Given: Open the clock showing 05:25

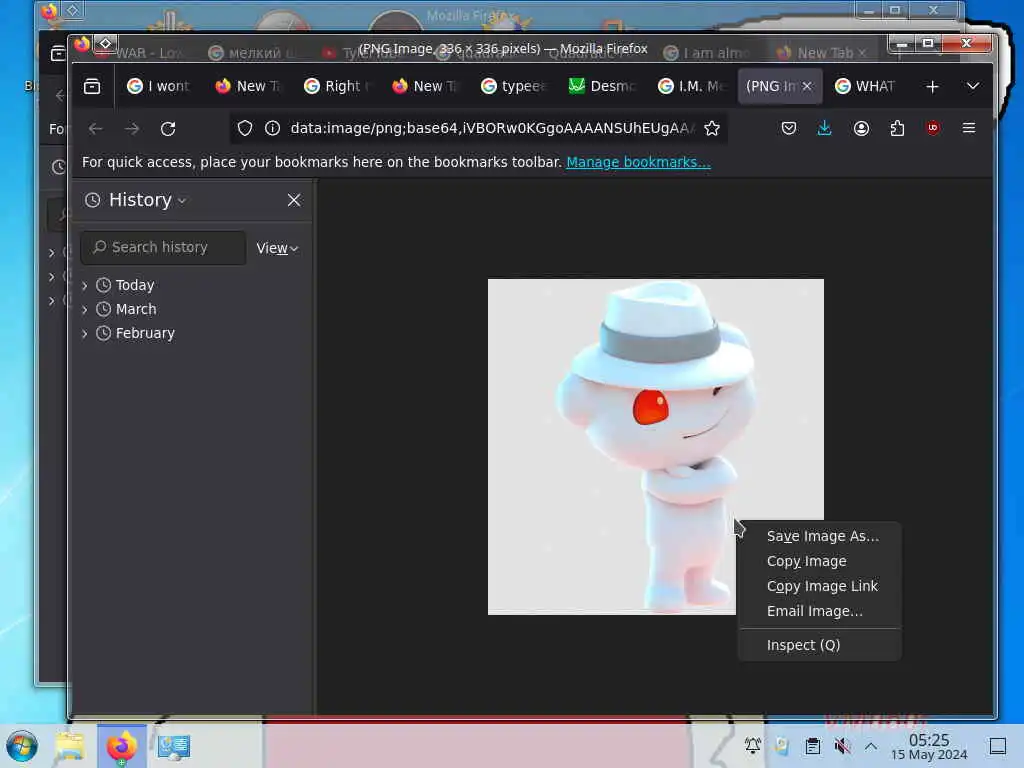Looking at the screenshot, I should 929,746.
